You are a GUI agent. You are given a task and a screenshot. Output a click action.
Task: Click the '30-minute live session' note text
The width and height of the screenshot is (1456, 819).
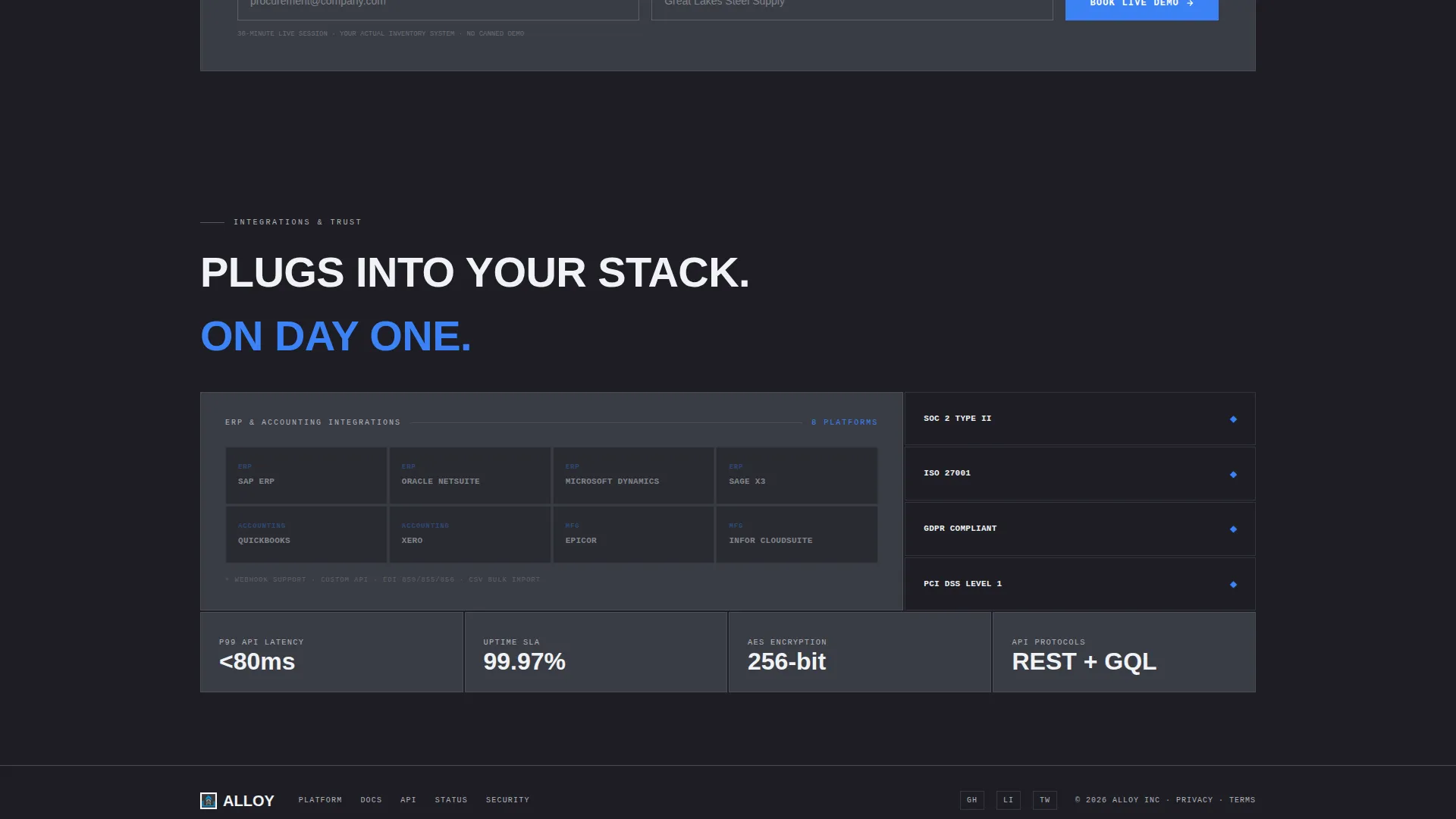pyautogui.click(x=381, y=33)
